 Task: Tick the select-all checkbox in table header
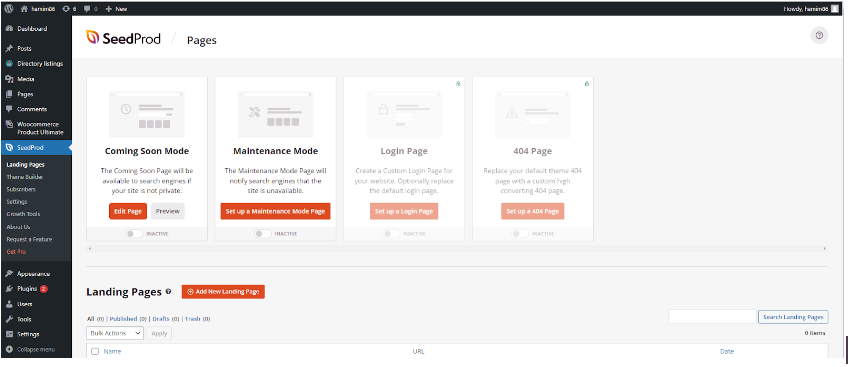click(x=95, y=351)
